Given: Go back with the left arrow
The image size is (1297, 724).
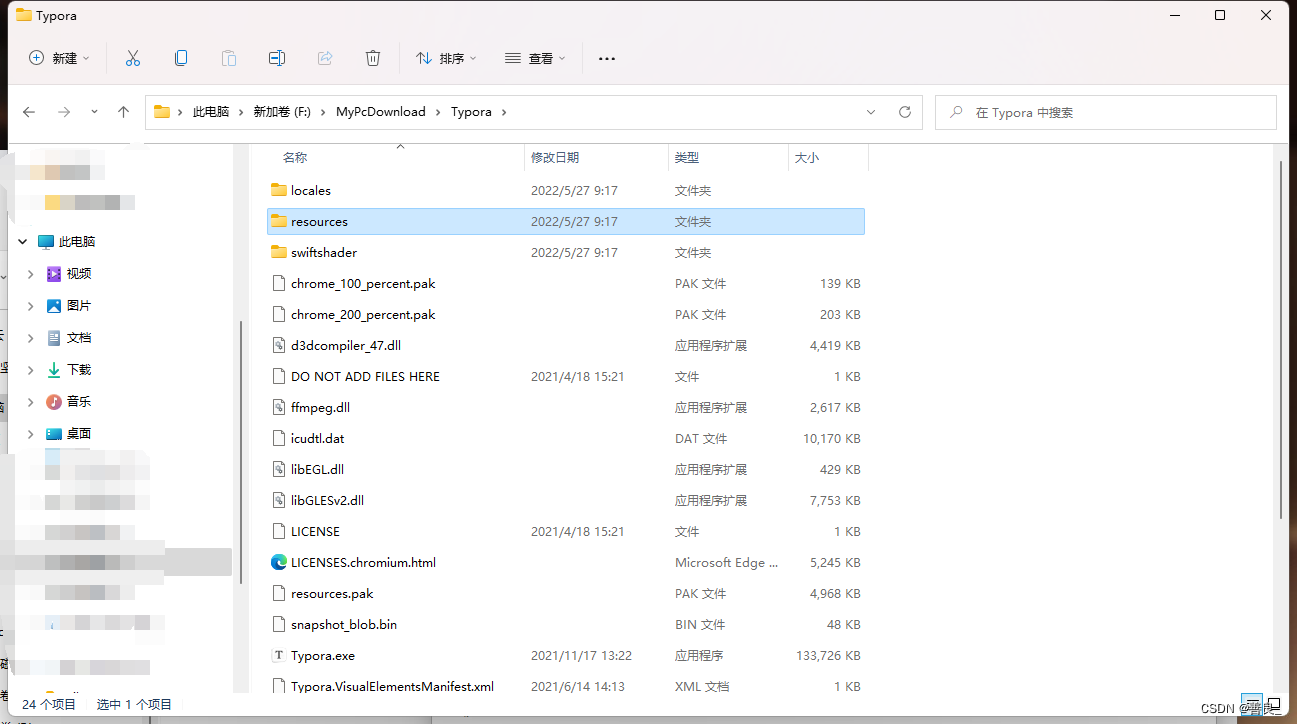Looking at the screenshot, I should (29, 112).
